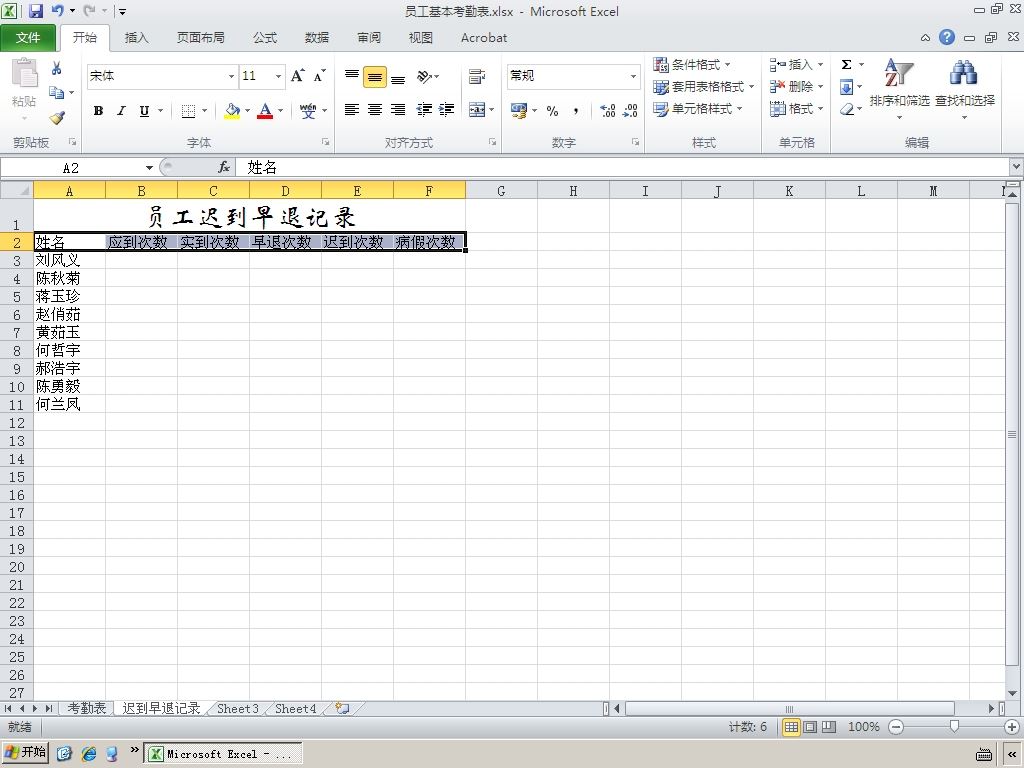Image resolution: width=1024 pixels, height=768 pixels.
Task: Click the Font Color red A icon
Action: coord(264,110)
